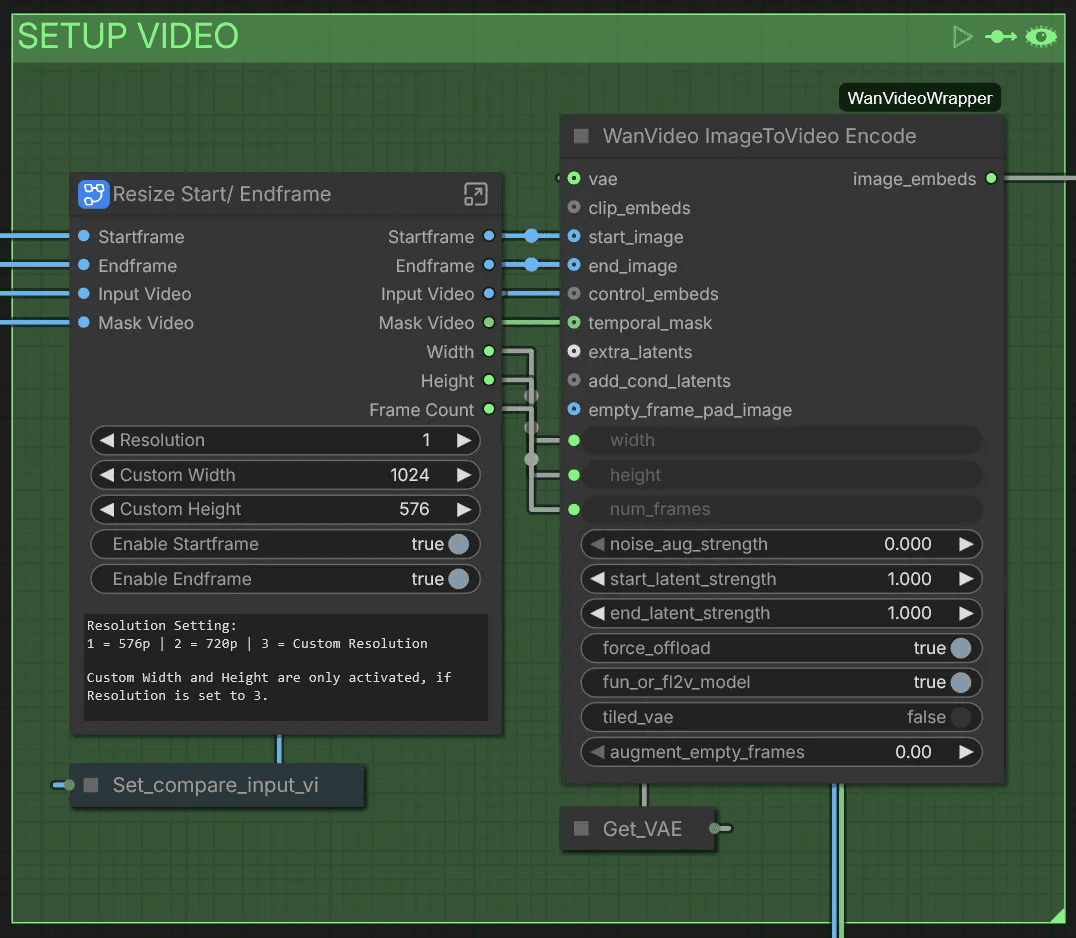
Task: Click the link midpoint dot on start_image wire
Action: [x=531, y=236]
